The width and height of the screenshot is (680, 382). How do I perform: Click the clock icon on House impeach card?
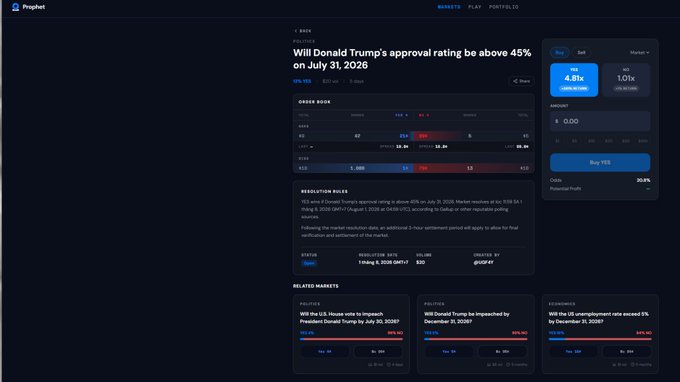(x=389, y=365)
